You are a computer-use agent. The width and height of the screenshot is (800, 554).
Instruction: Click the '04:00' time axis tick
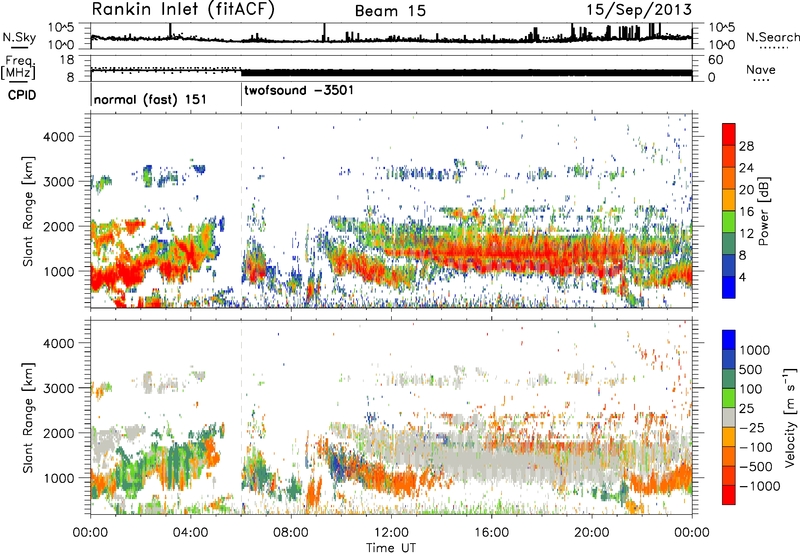point(190,533)
